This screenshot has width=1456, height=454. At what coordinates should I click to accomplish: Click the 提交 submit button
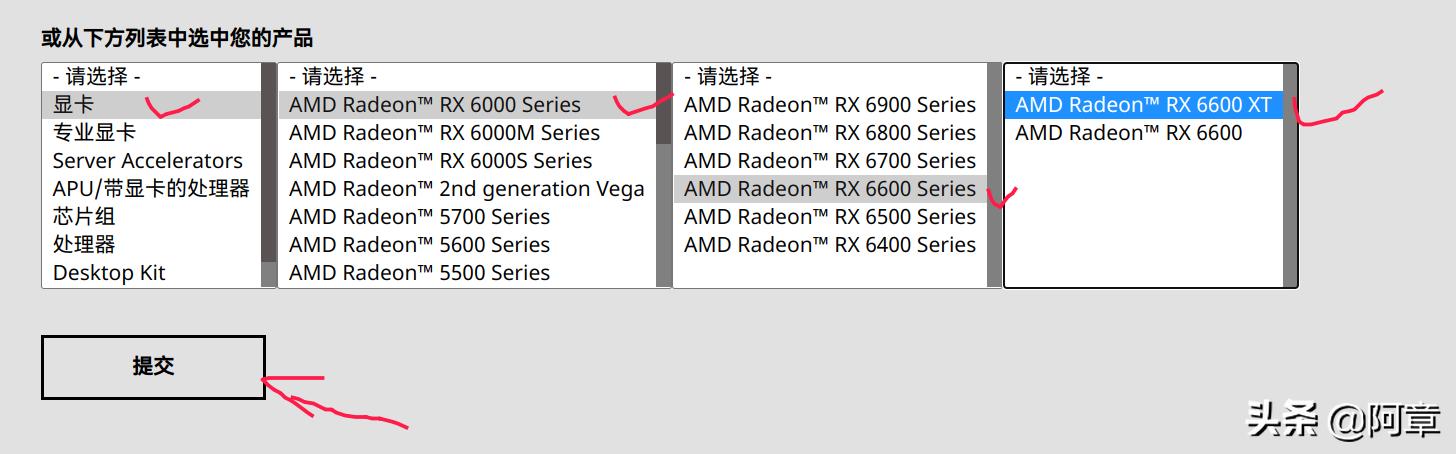[153, 367]
